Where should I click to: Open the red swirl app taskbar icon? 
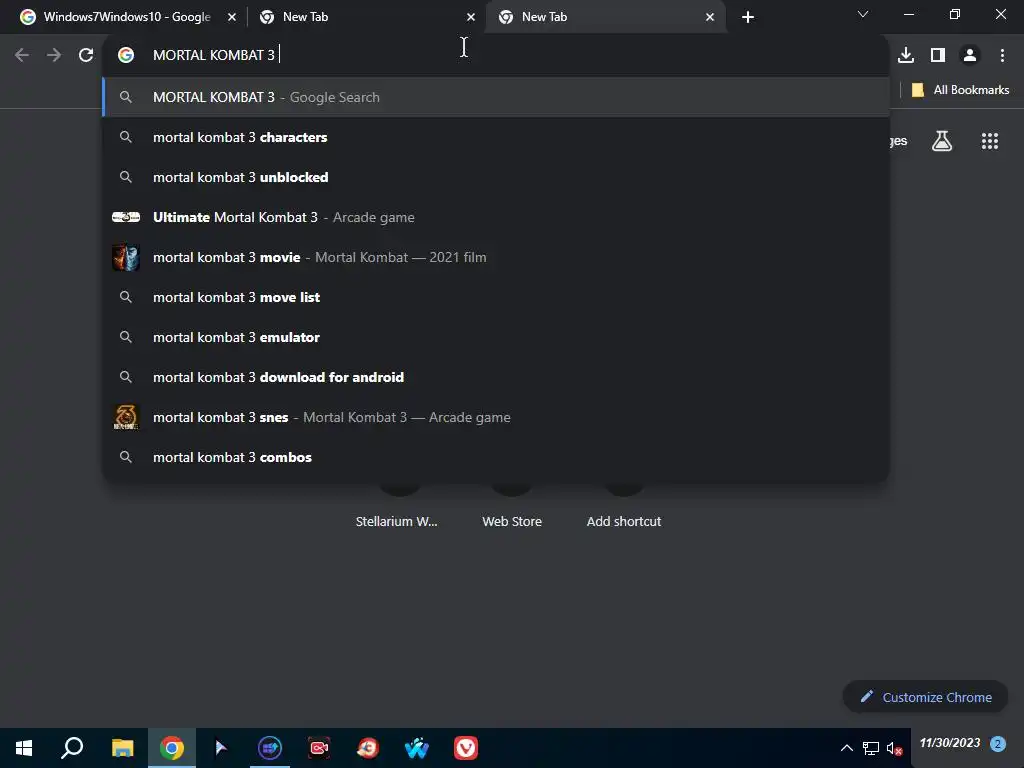pyautogui.click(x=368, y=748)
